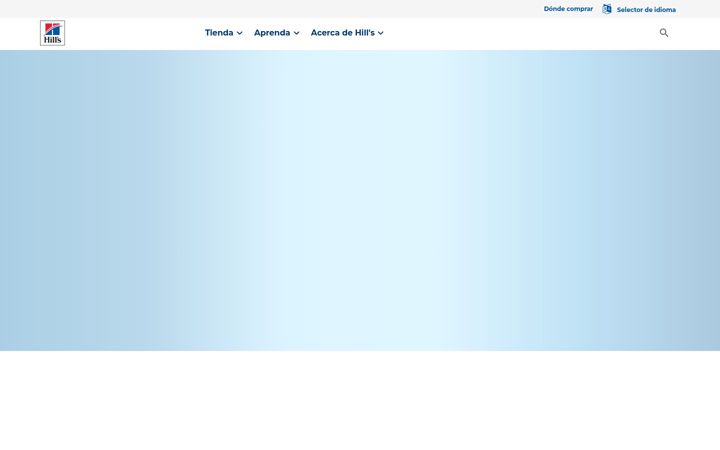Open the search magnifier icon

click(x=664, y=33)
